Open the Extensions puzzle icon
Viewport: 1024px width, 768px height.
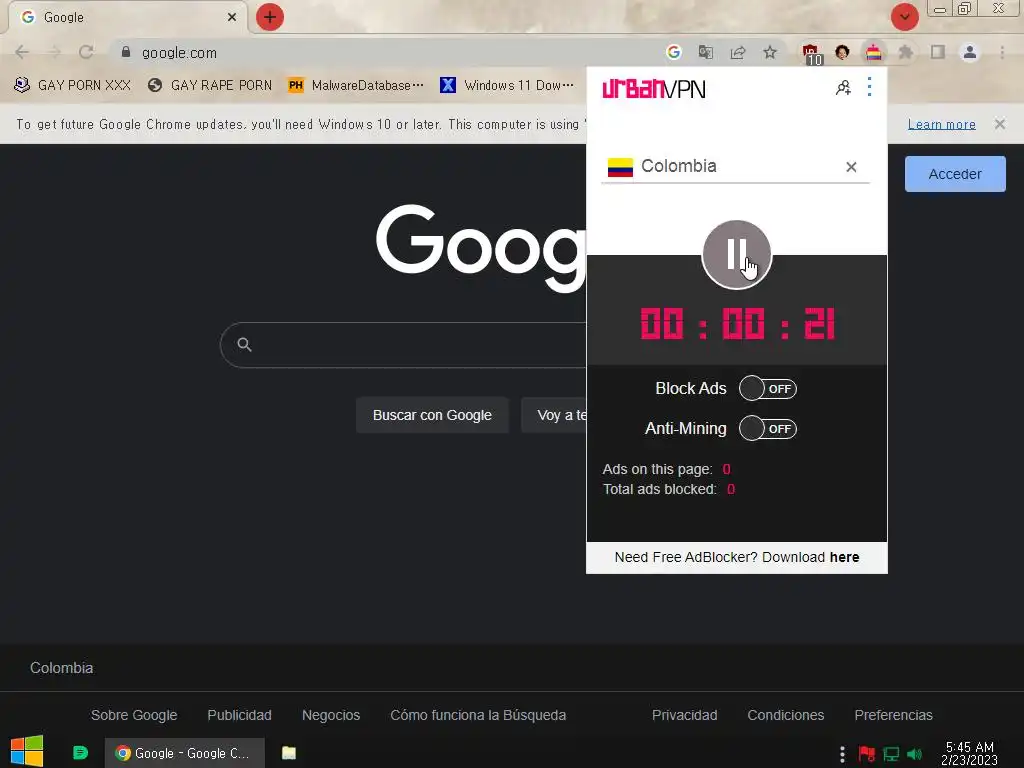905,52
